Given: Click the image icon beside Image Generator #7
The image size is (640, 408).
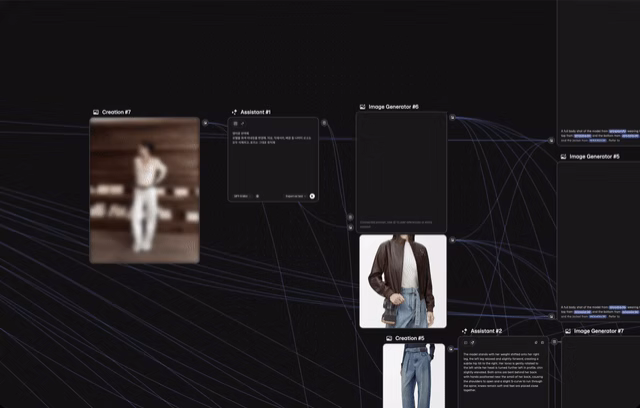Looking at the screenshot, I should coord(568,331).
